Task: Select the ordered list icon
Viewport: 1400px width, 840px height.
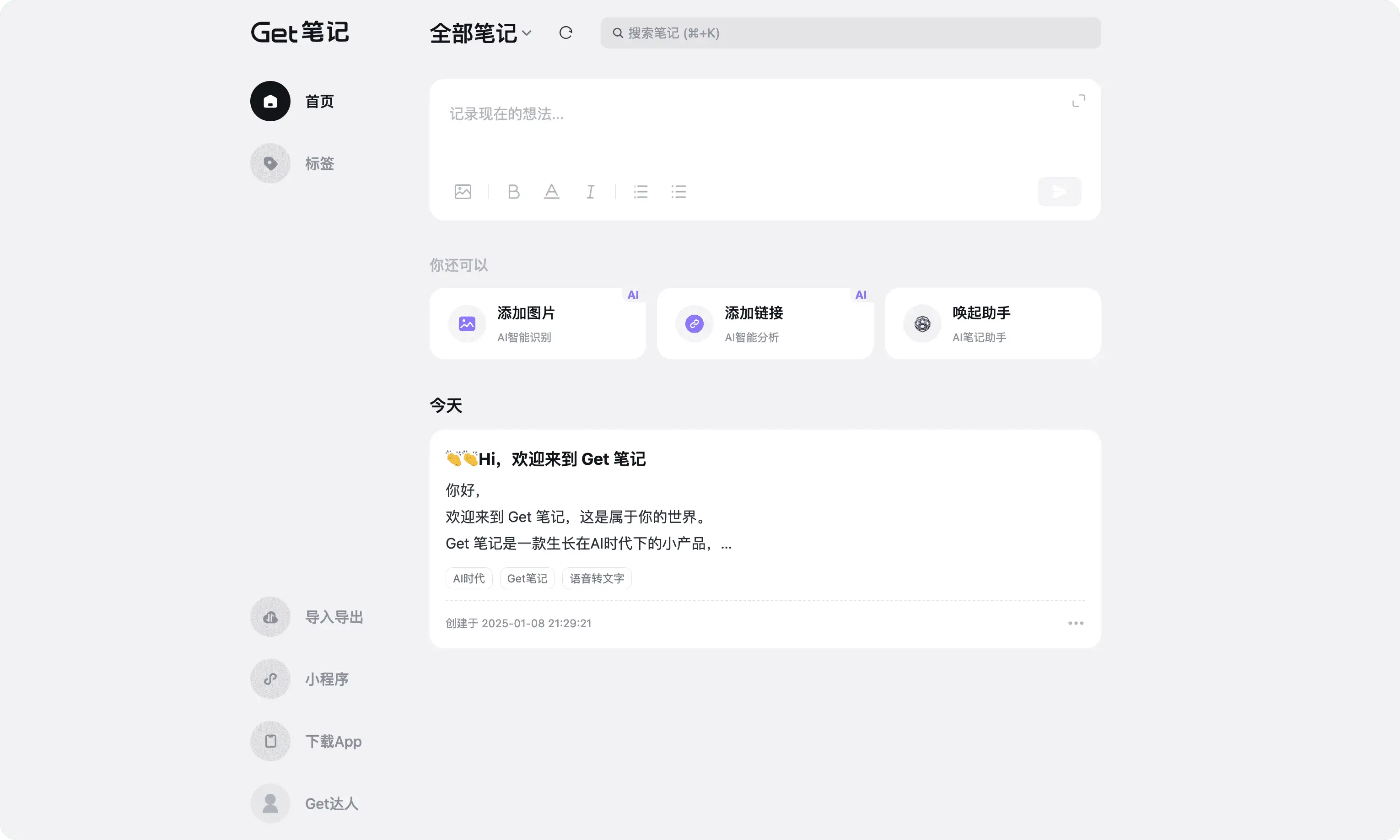Action: coord(640,191)
